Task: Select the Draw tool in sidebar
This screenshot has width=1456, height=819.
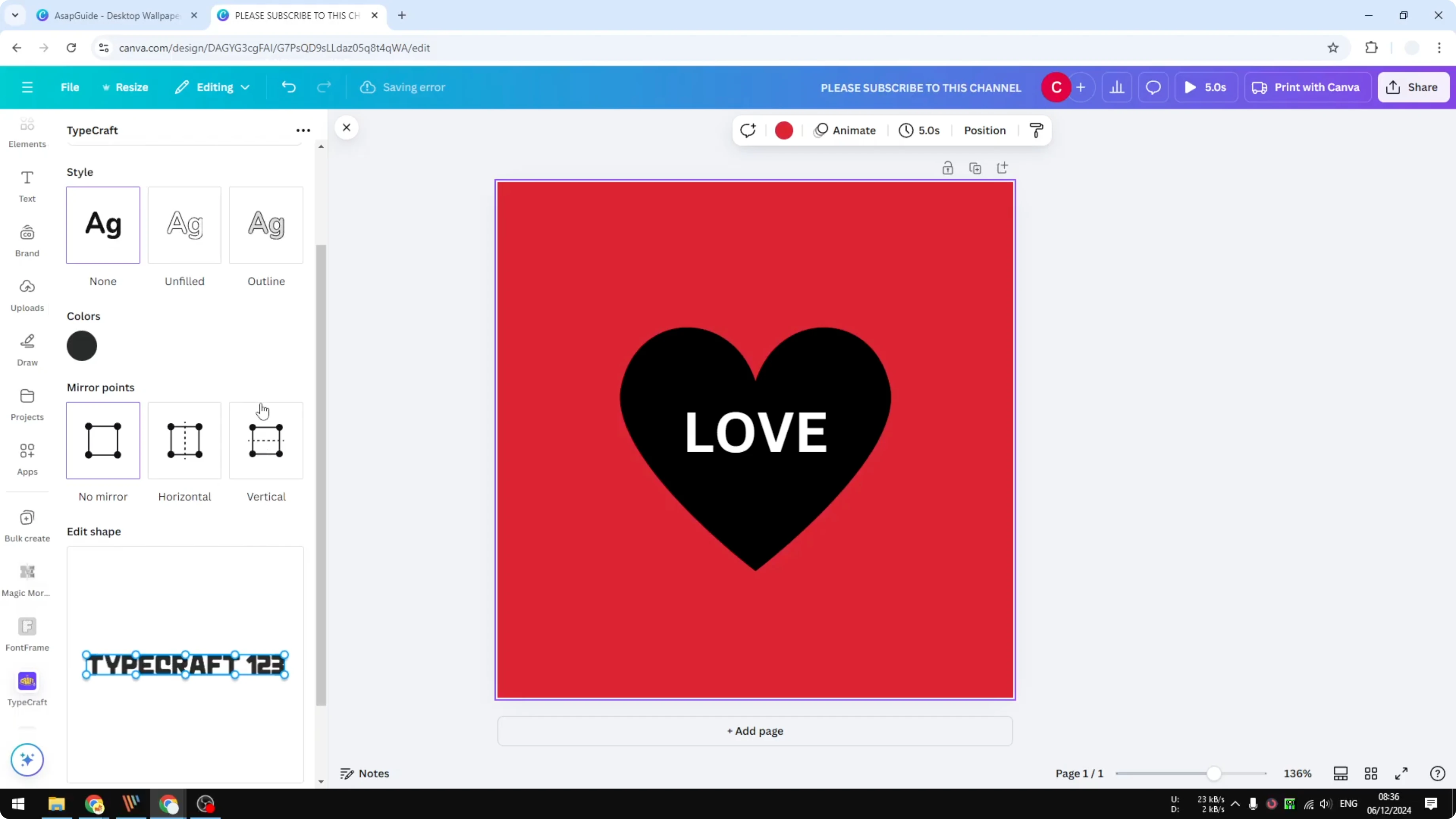Action: pyautogui.click(x=27, y=348)
